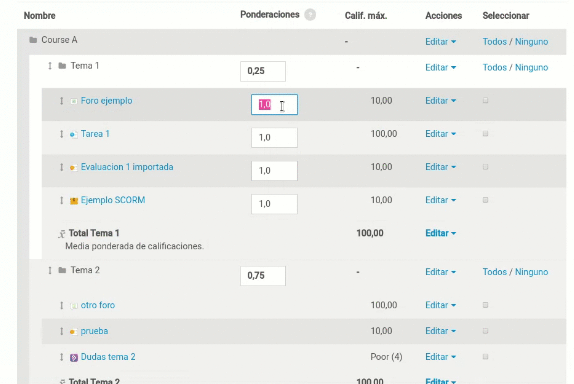
Task: Open the Editar dropdown for Course A
Action: click(x=440, y=42)
